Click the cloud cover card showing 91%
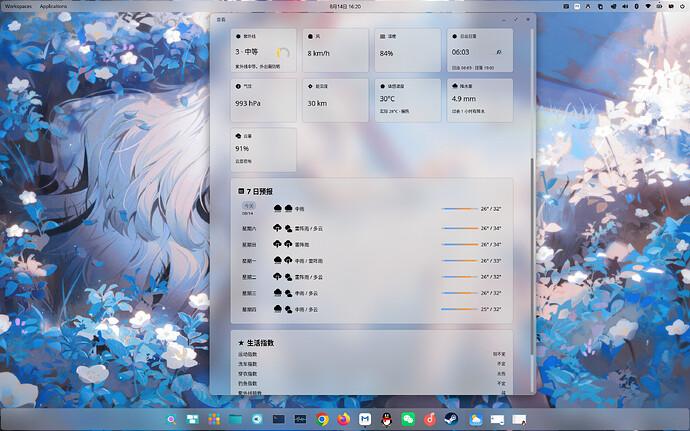This screenshot has height=431, width=690. click(263, 150)
